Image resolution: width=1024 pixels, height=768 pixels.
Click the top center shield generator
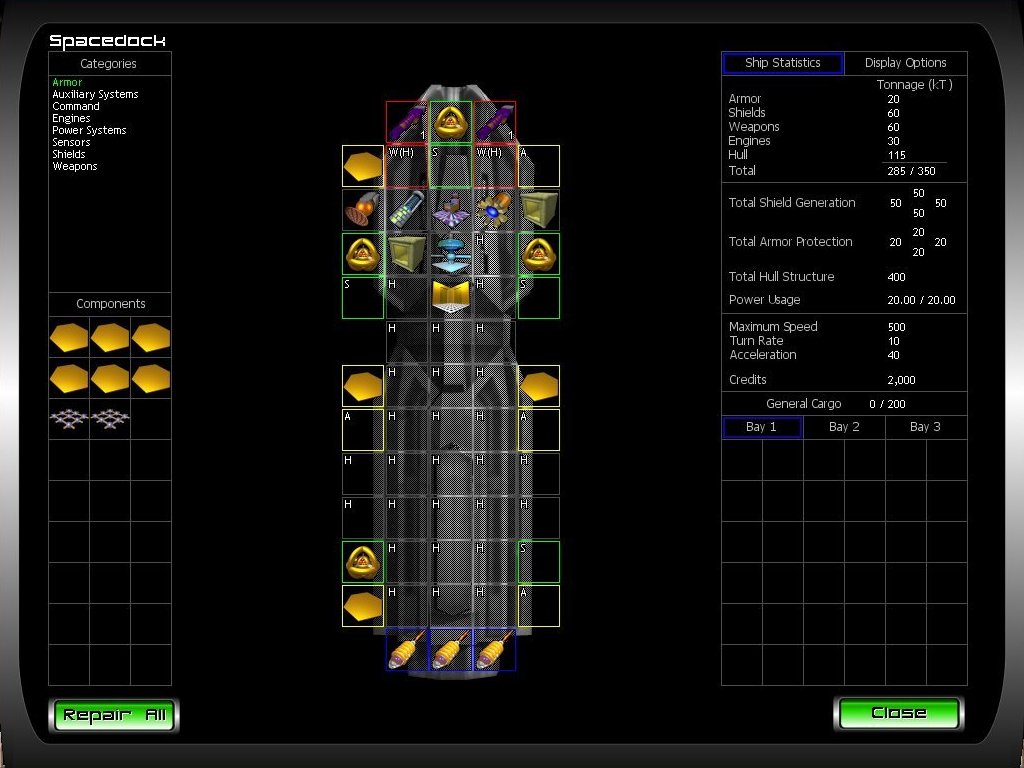pos(451,122)
